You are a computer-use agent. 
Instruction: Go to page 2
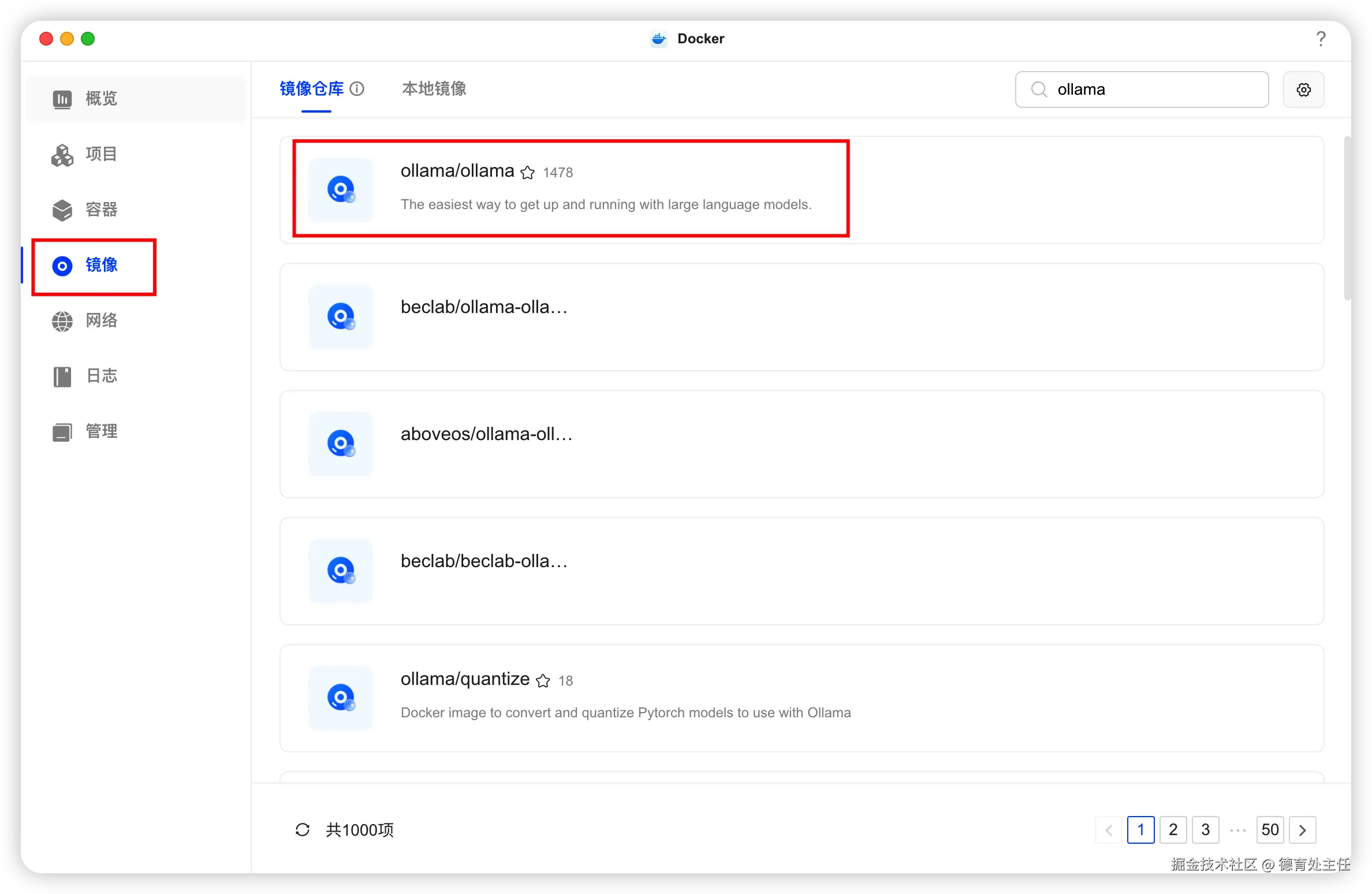coord(1173,830)
